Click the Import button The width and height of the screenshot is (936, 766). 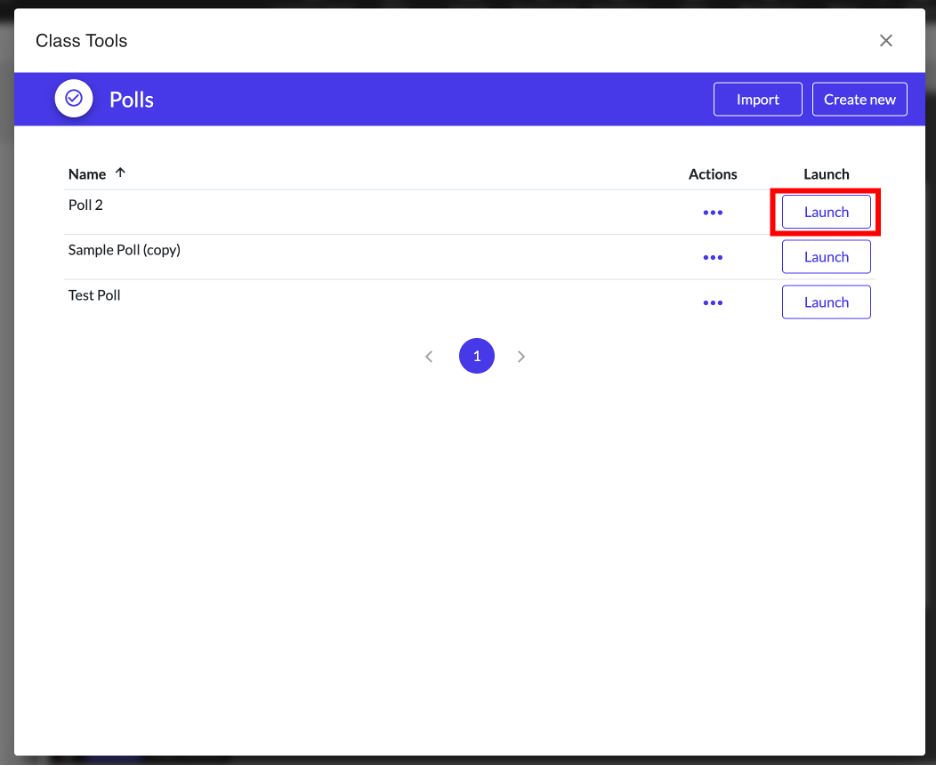coord(757,100)
